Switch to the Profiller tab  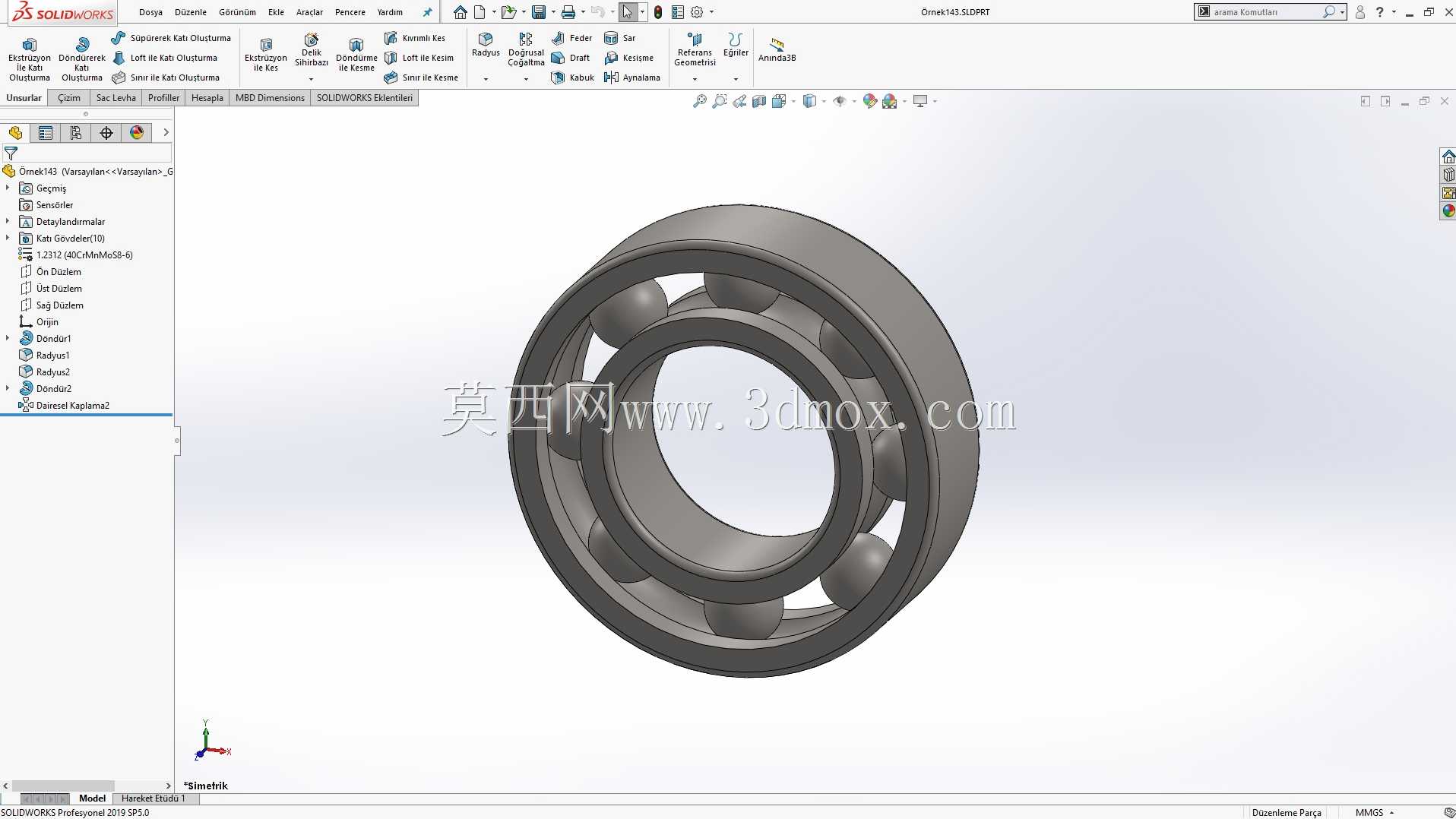click(x=163, y=98)
